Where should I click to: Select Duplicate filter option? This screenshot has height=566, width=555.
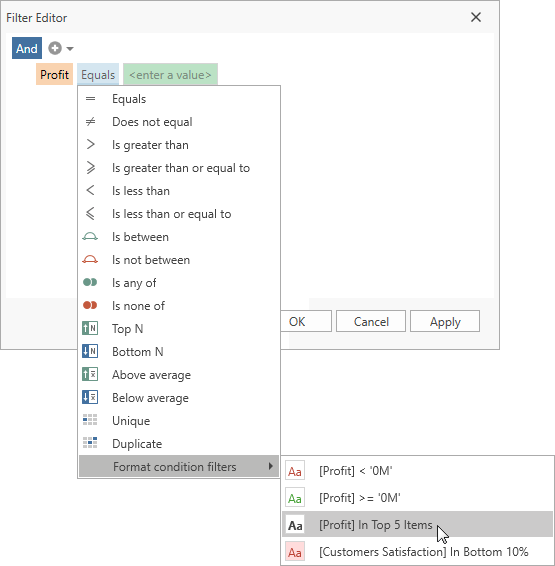pos(179,443)
